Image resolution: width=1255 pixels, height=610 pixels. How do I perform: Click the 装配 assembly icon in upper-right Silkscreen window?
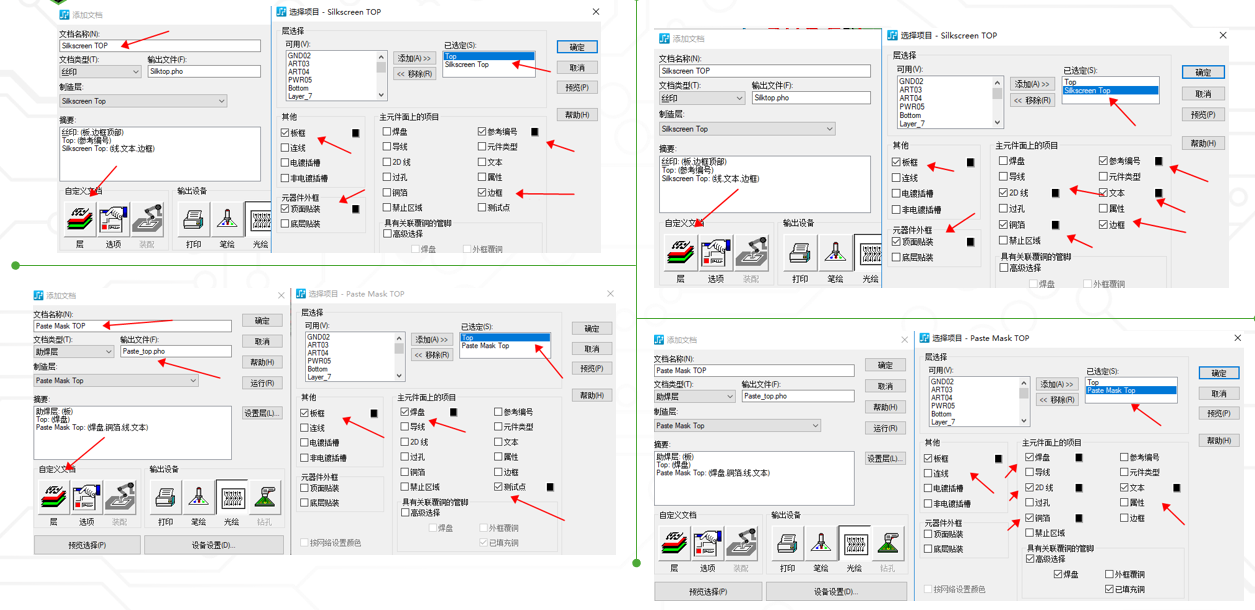pyautogui.click(x=751, y=253)
